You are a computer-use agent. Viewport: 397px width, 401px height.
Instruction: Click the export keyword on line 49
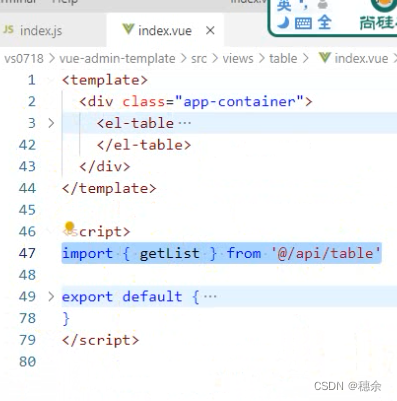tap(88, 297)
